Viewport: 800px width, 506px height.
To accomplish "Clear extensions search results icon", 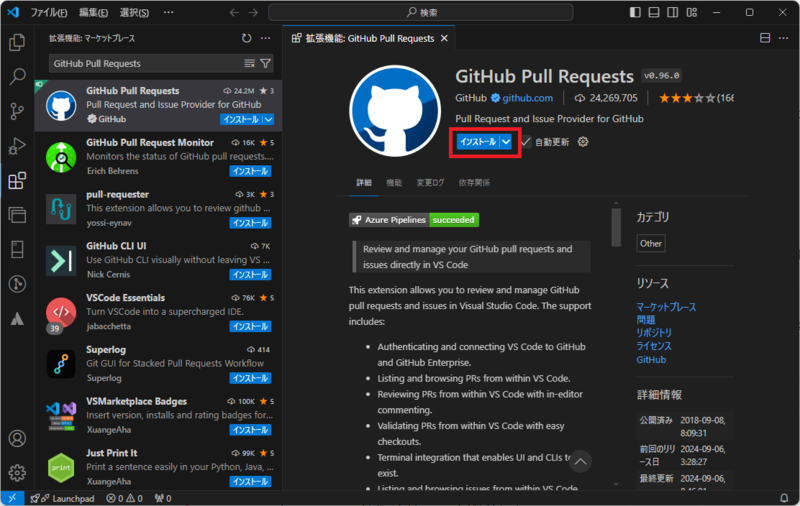I will point(249,63).
